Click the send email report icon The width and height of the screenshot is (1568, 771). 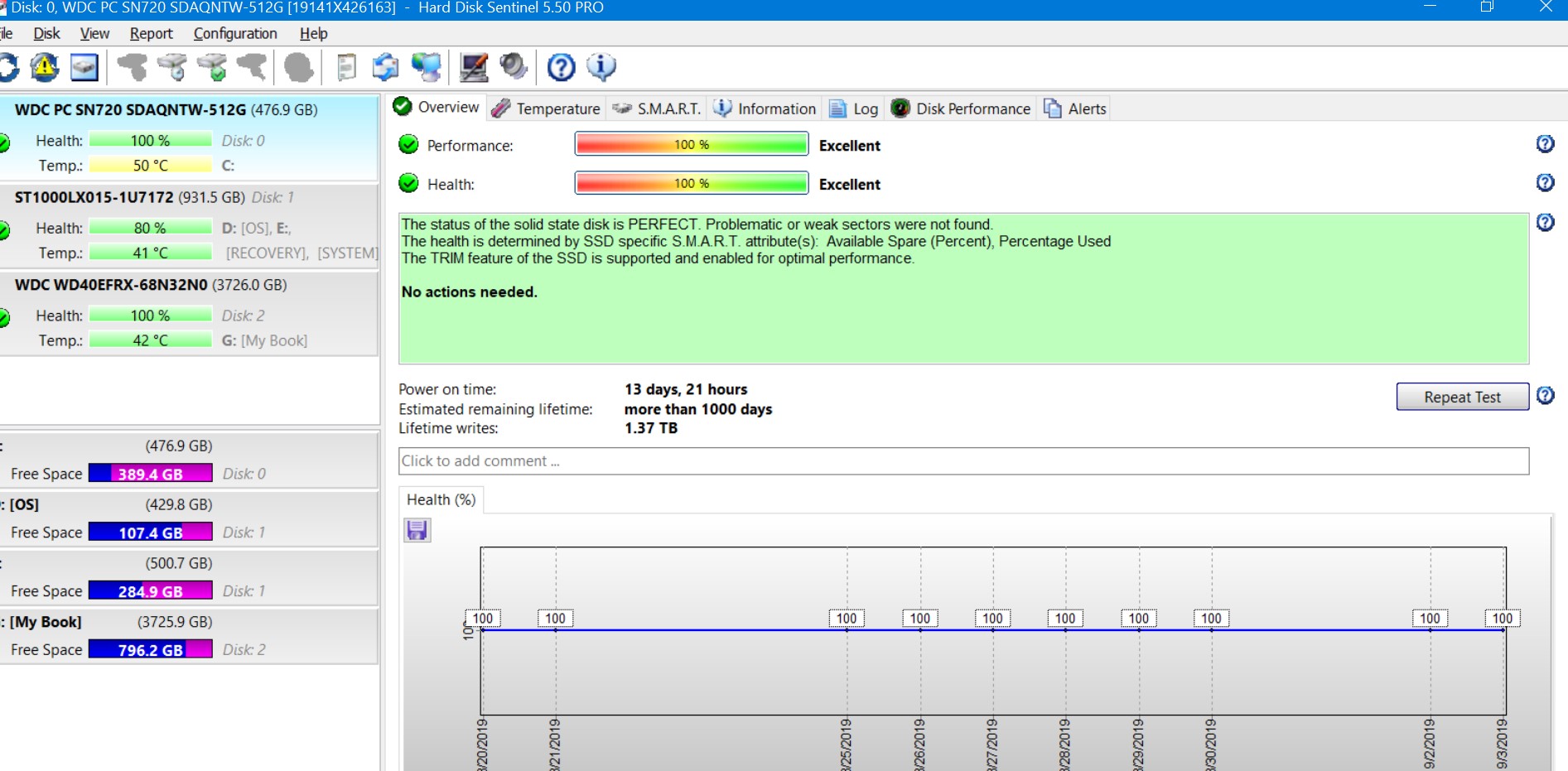[385, 67]
